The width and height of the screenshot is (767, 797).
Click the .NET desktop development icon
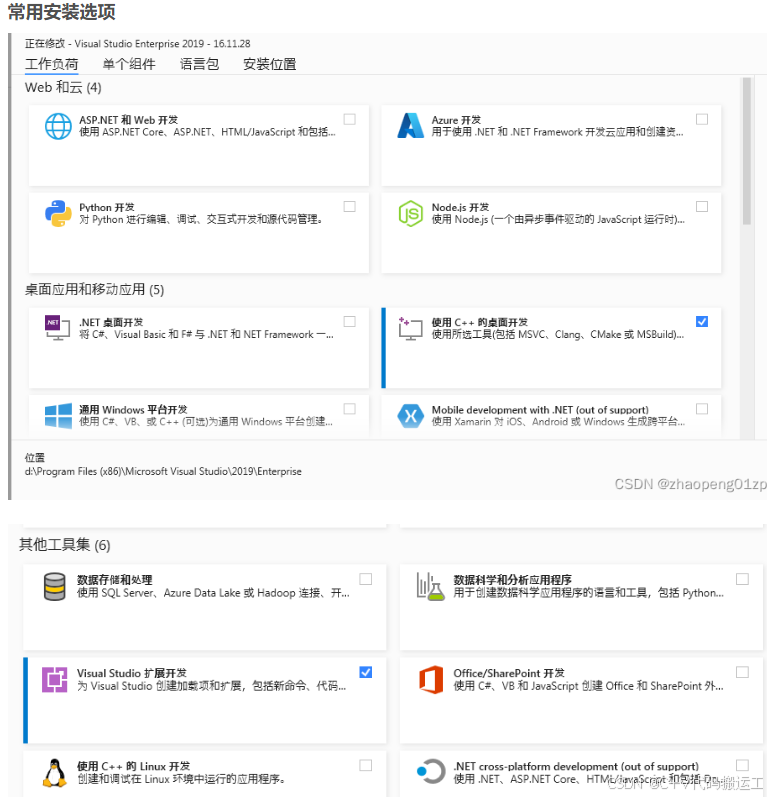[x=57, y=328]
